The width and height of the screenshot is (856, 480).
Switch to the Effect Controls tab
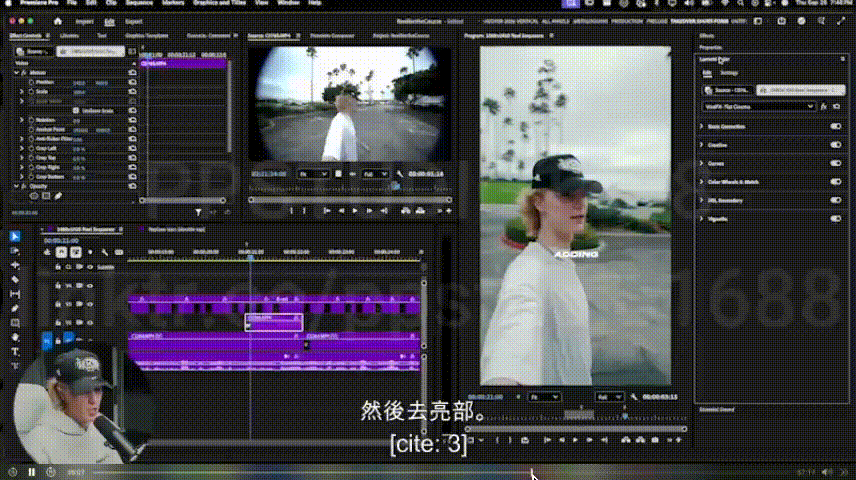pos(25,36)
